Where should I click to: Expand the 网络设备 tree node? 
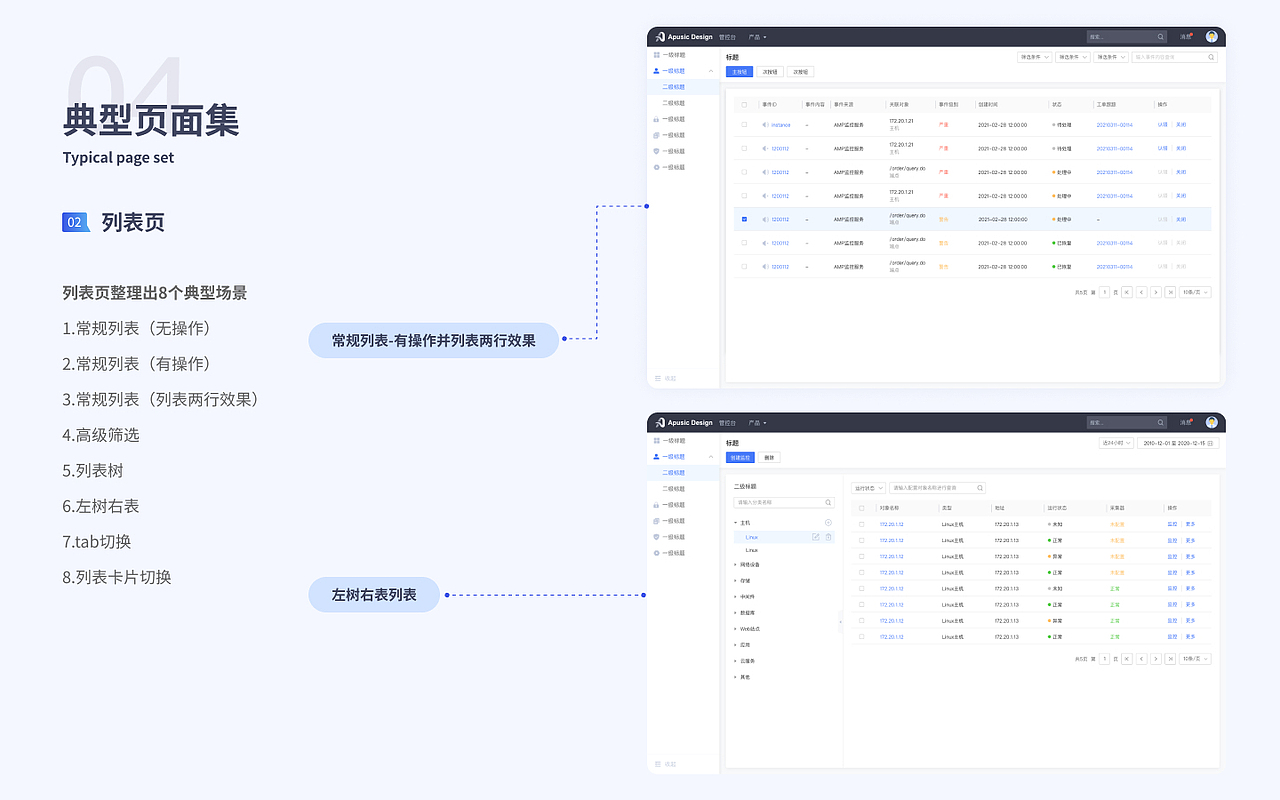[x=735, y=564]
